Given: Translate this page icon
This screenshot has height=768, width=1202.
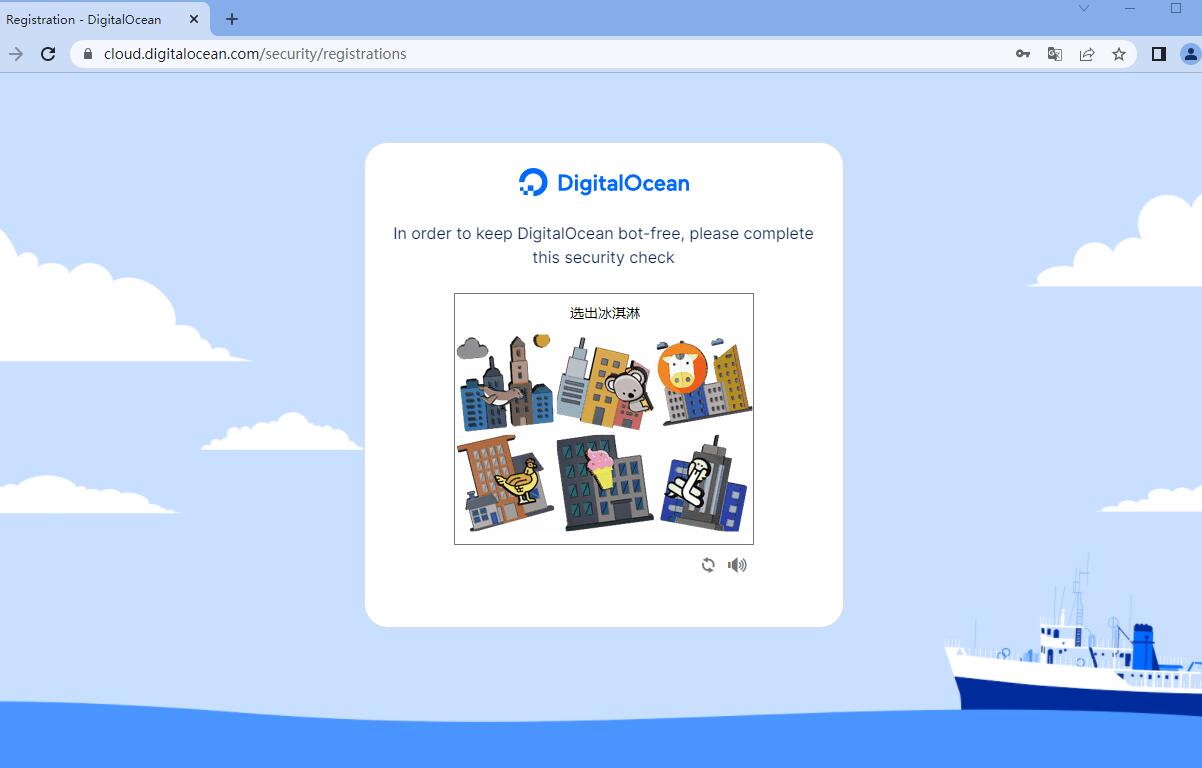Looking at the screenshot, I should (x=1055, y=54).
